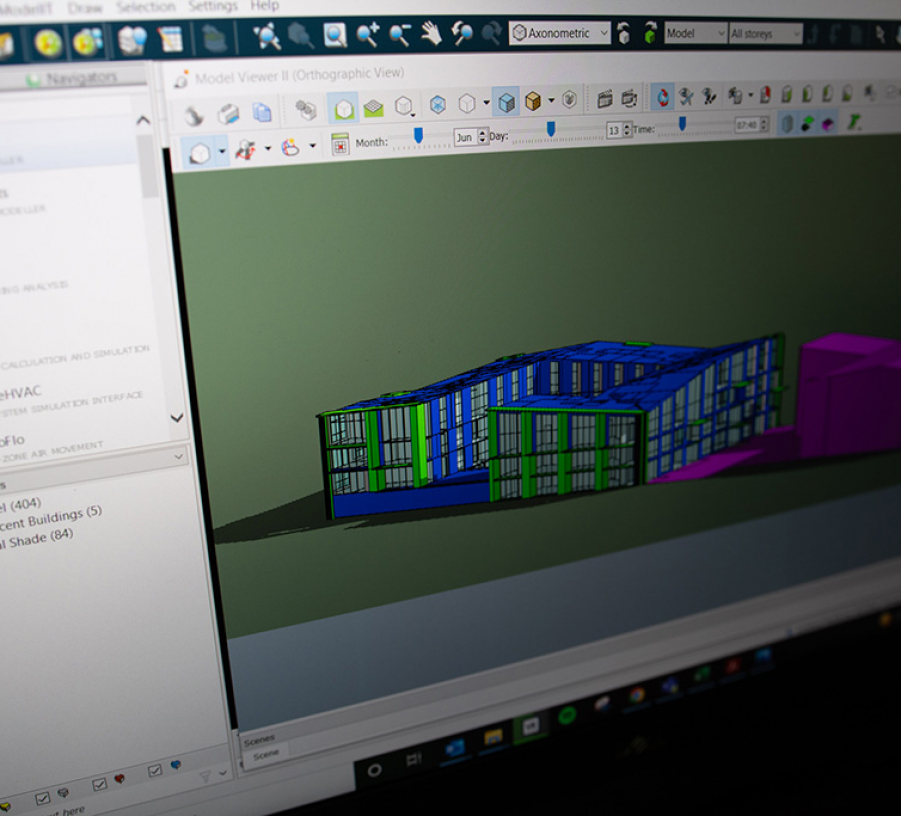Open the ApacheHVAC navigator entry

click(21, 394)
